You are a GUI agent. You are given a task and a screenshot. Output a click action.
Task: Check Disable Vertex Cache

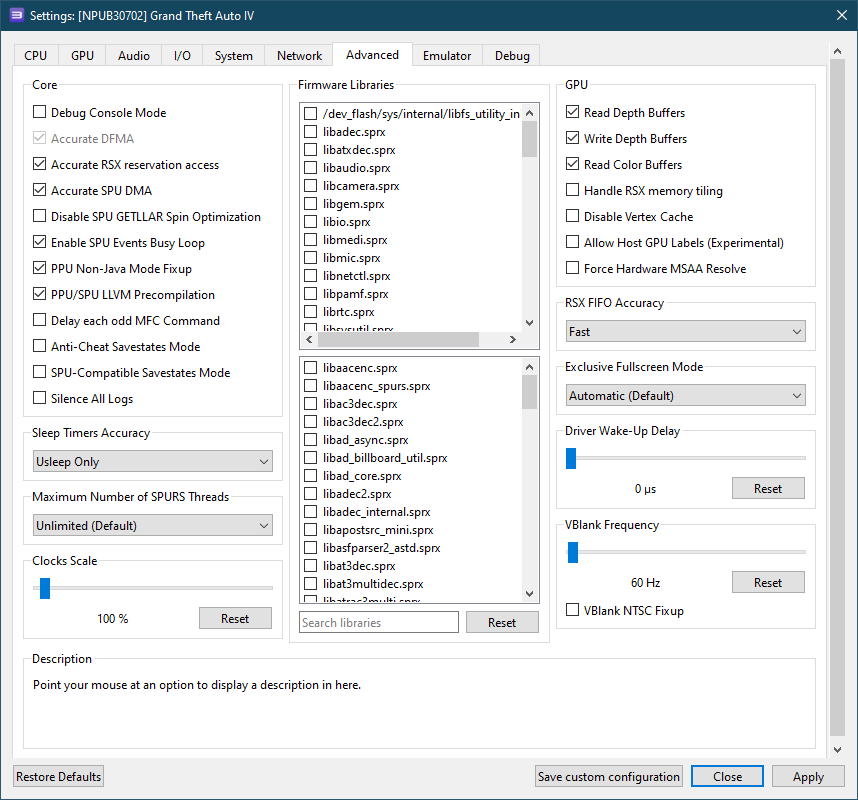pos(572,216)
